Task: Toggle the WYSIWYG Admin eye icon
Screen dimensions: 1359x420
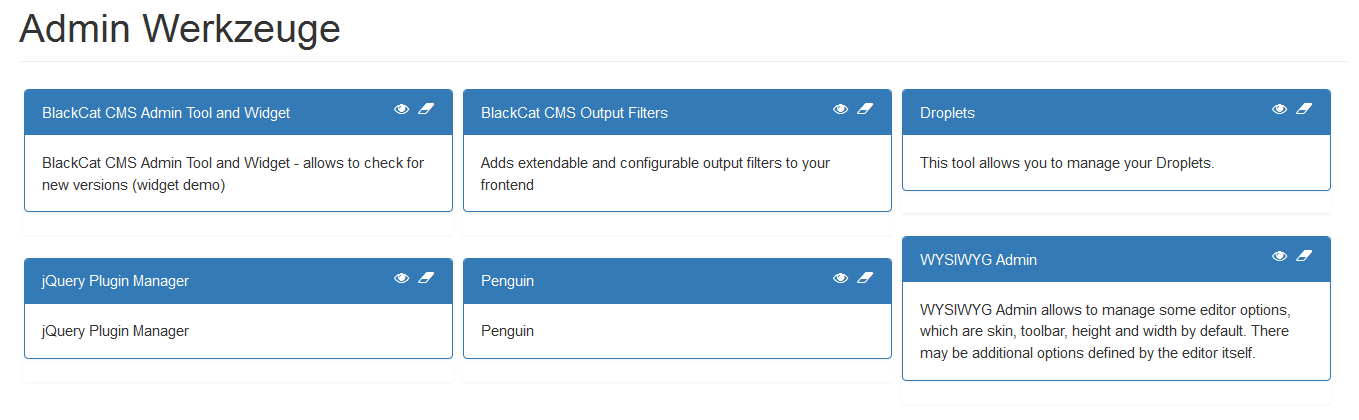Action: click(x=1279, y=256)
